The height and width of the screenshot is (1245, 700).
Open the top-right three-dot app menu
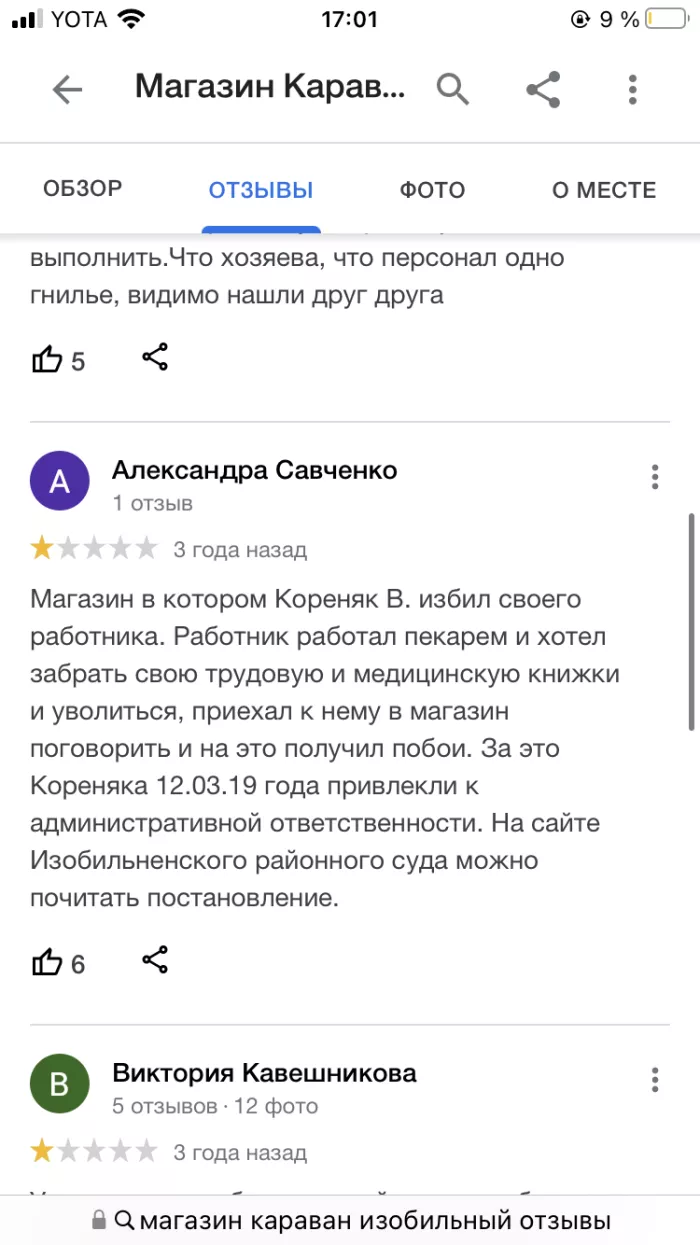click(632, 88)
